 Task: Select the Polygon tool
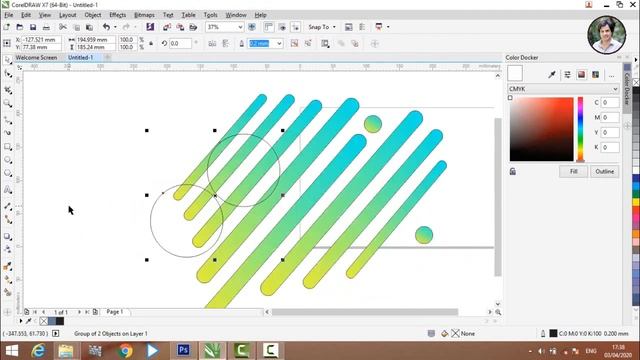point(7,173)
